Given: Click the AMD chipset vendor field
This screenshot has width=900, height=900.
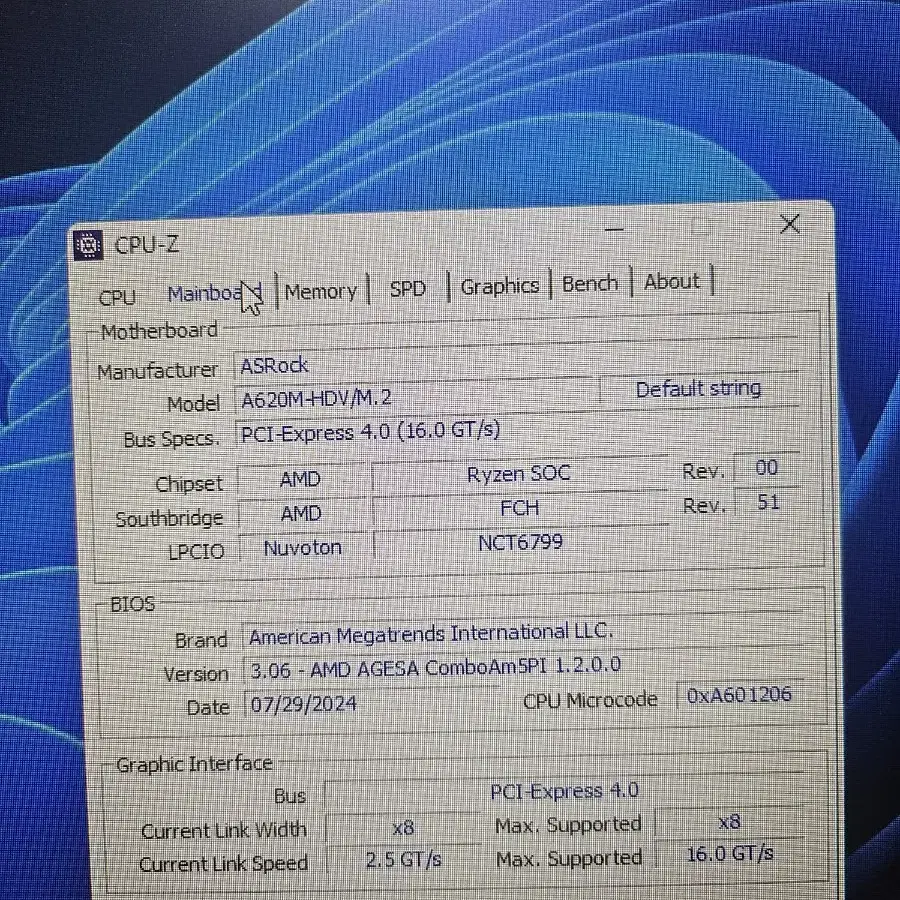Looking at the screenshot, I should (300, 479).
